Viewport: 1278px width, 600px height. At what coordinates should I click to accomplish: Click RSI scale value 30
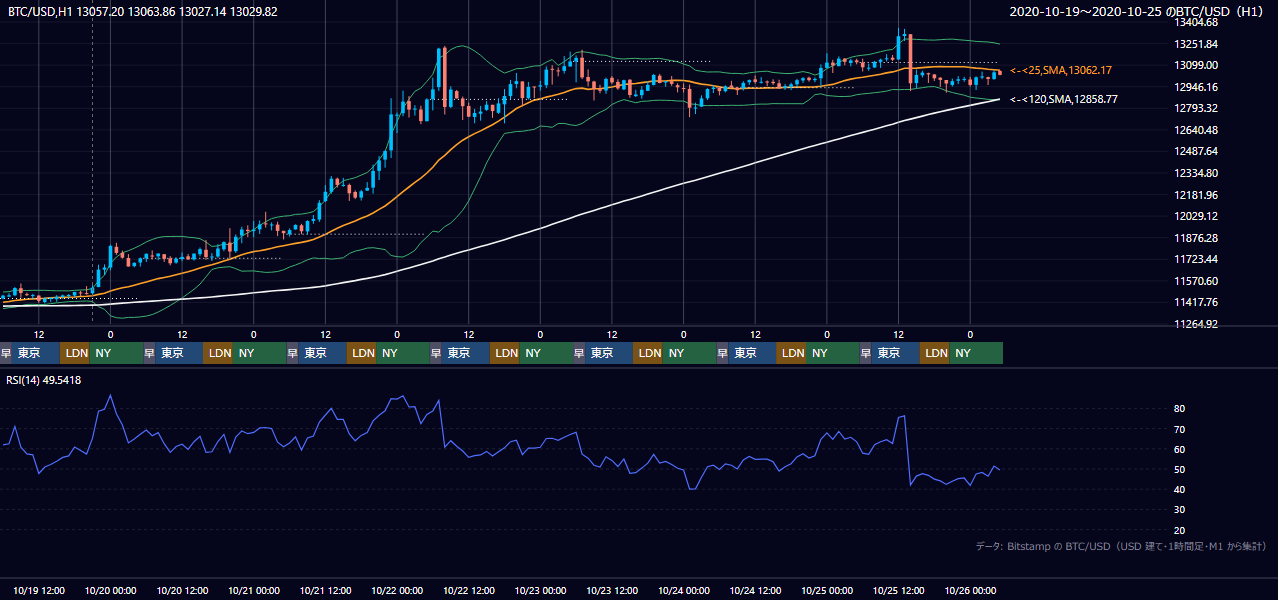(1180, 510)
